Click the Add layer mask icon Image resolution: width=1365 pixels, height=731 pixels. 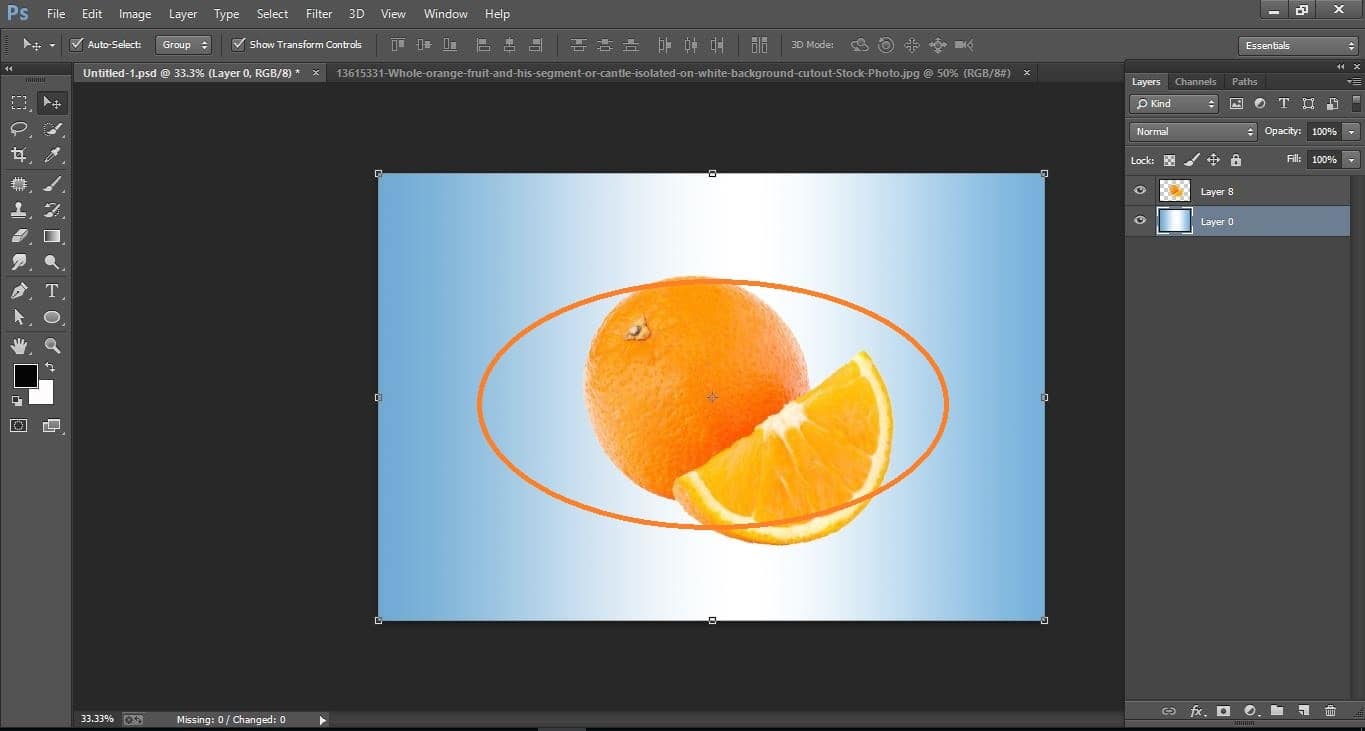[x=1223, y=711]
